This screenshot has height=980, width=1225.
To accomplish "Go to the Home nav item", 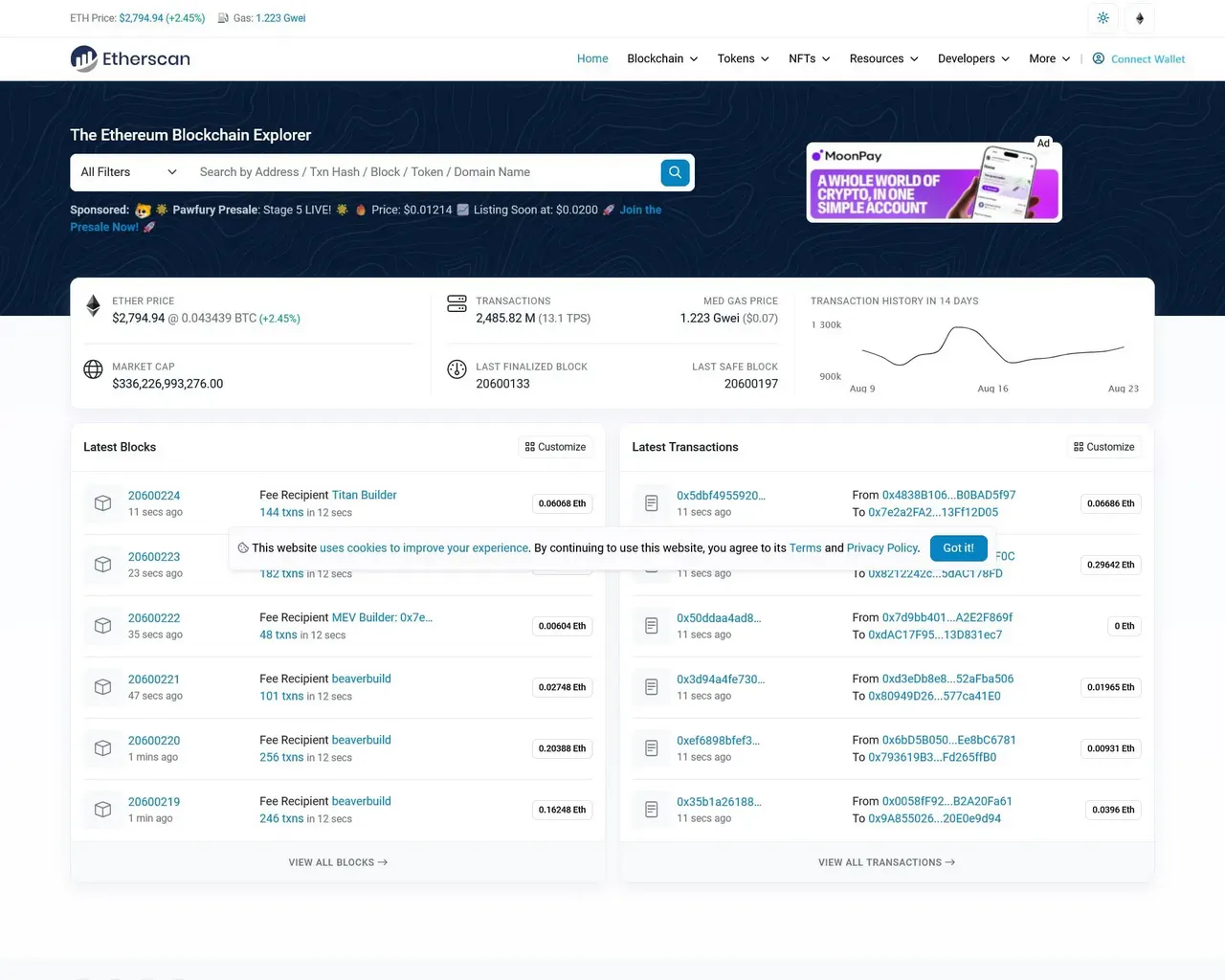I will pyautogui.click(x=592, y=58).
